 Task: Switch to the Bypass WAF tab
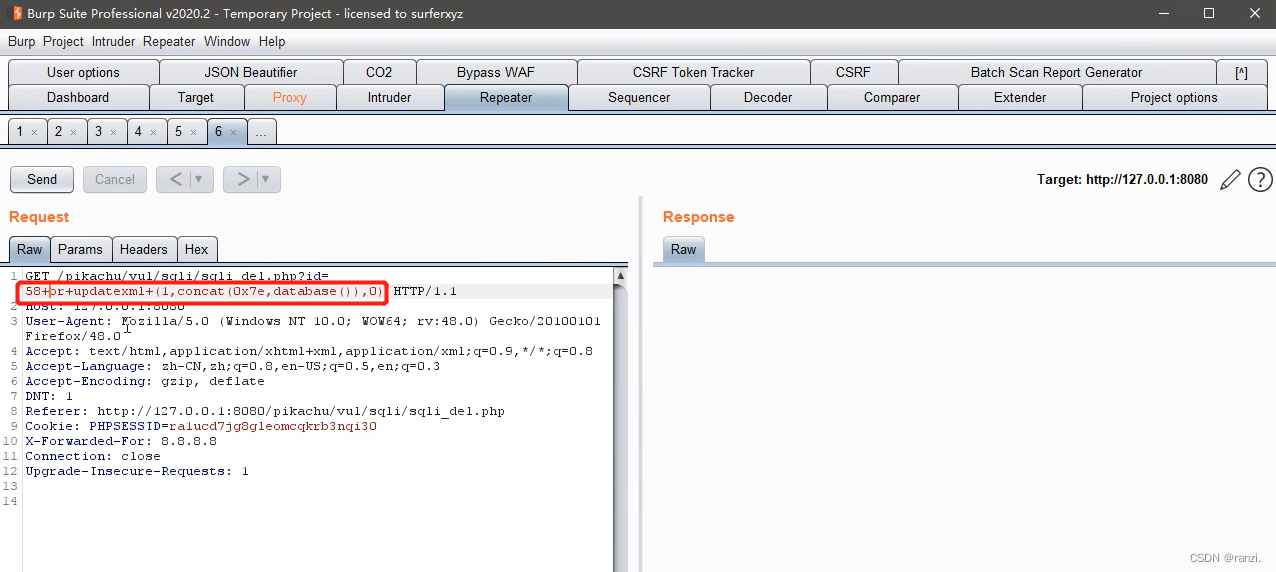tap(496, 72)
